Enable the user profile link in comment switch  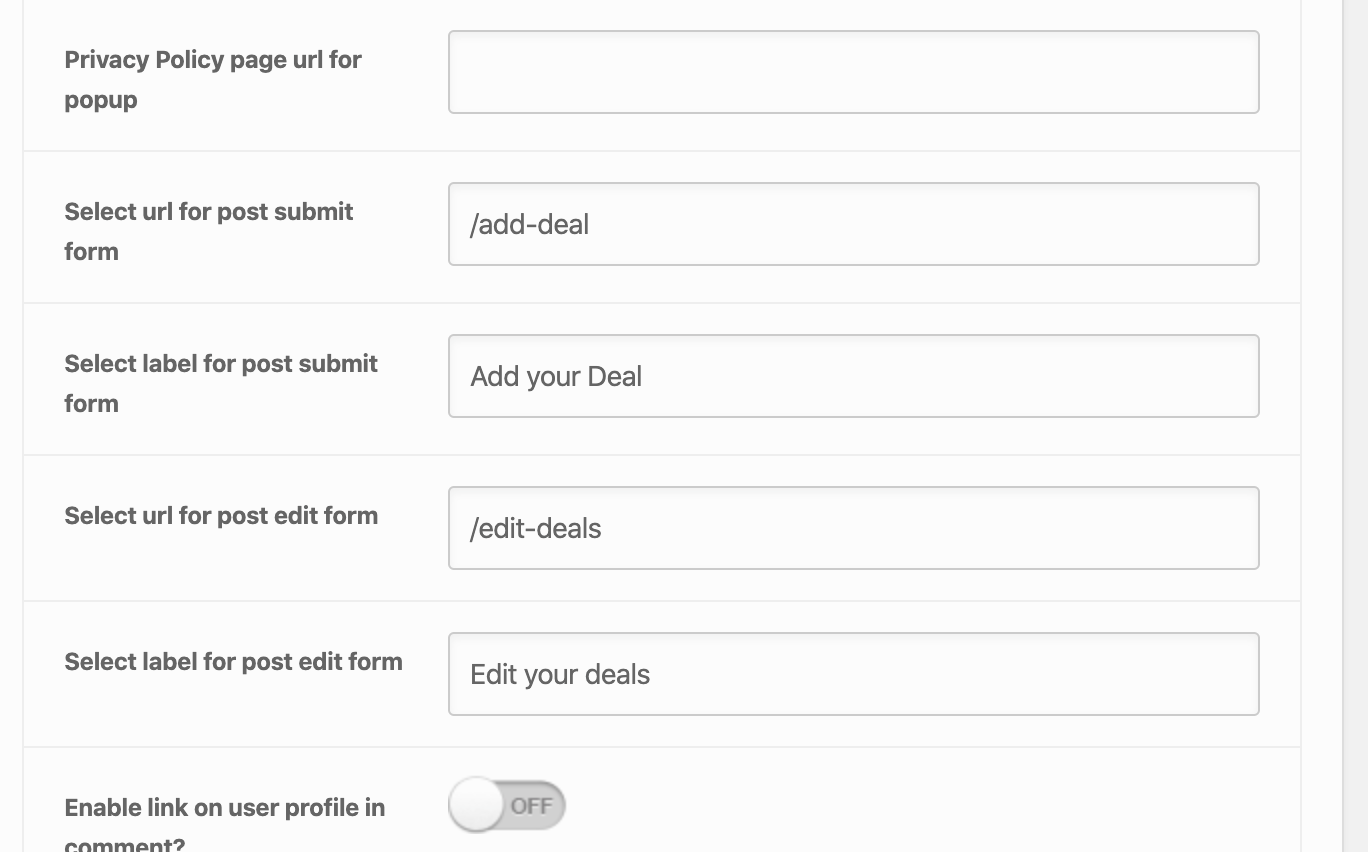(x=507, y=805)
